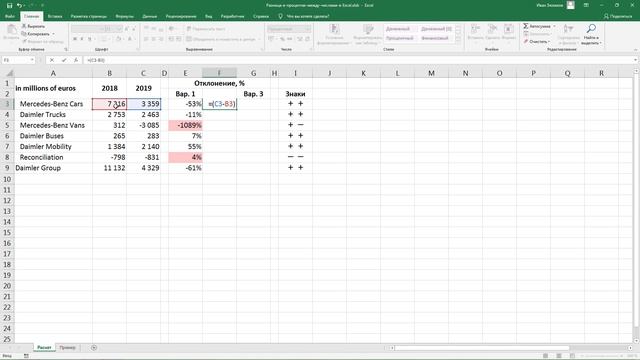
Task: Toggle Bold formatting button
Action: click(x=75, y=39)
